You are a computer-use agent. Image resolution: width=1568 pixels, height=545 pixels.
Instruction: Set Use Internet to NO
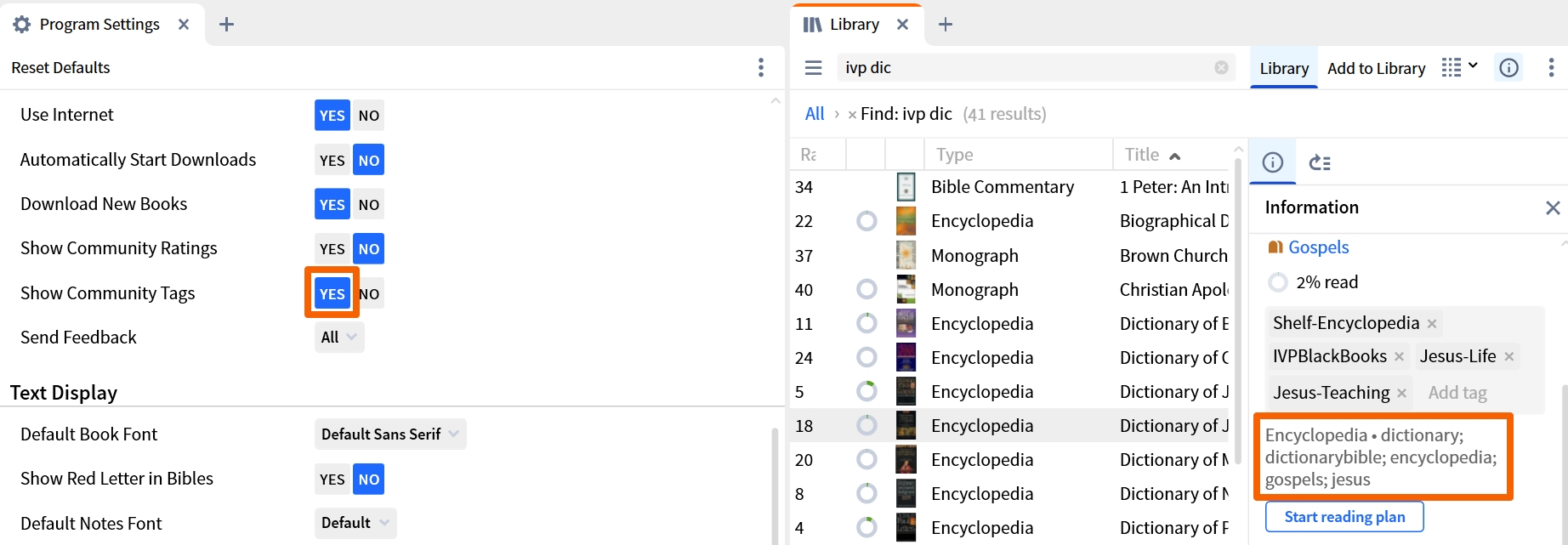pos(368,116)
